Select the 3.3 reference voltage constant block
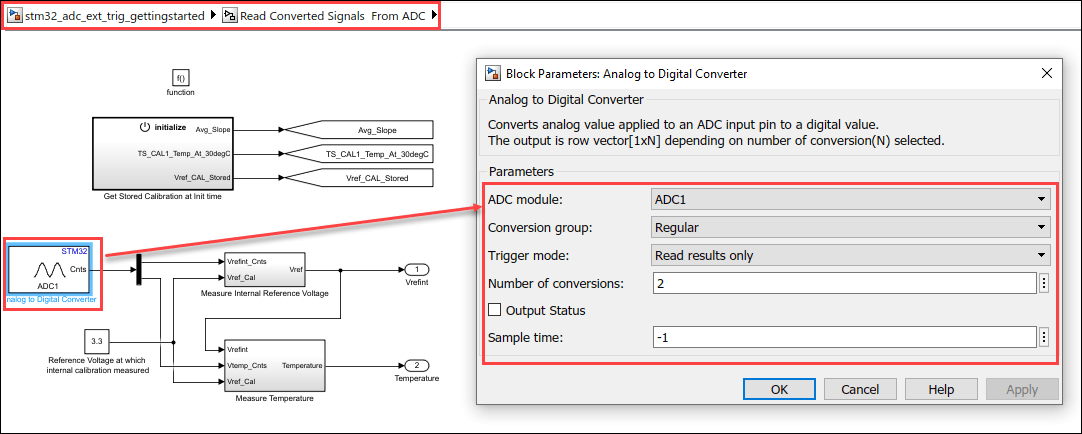The width and height of the screenshot is (1082, 434). [x=97, y=341]
